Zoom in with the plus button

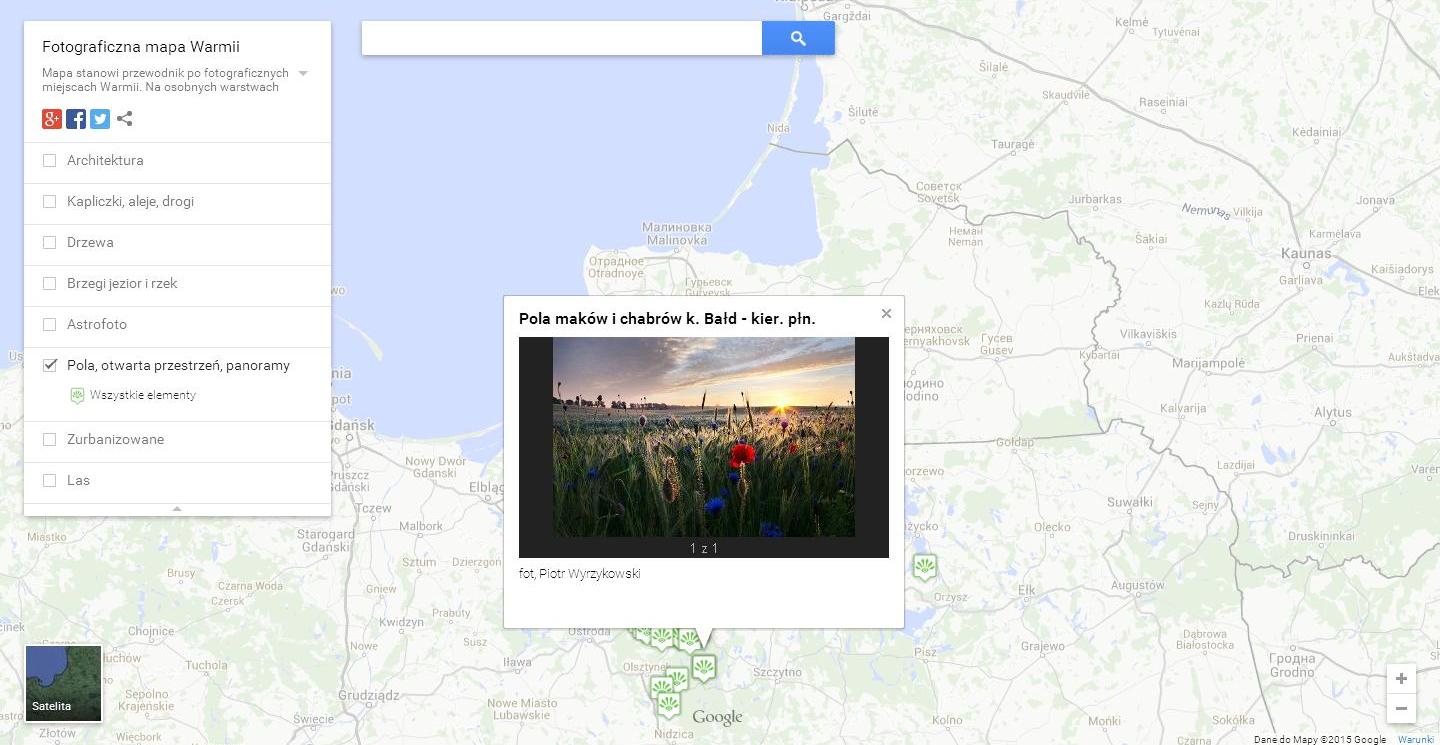click(1401, 678)
